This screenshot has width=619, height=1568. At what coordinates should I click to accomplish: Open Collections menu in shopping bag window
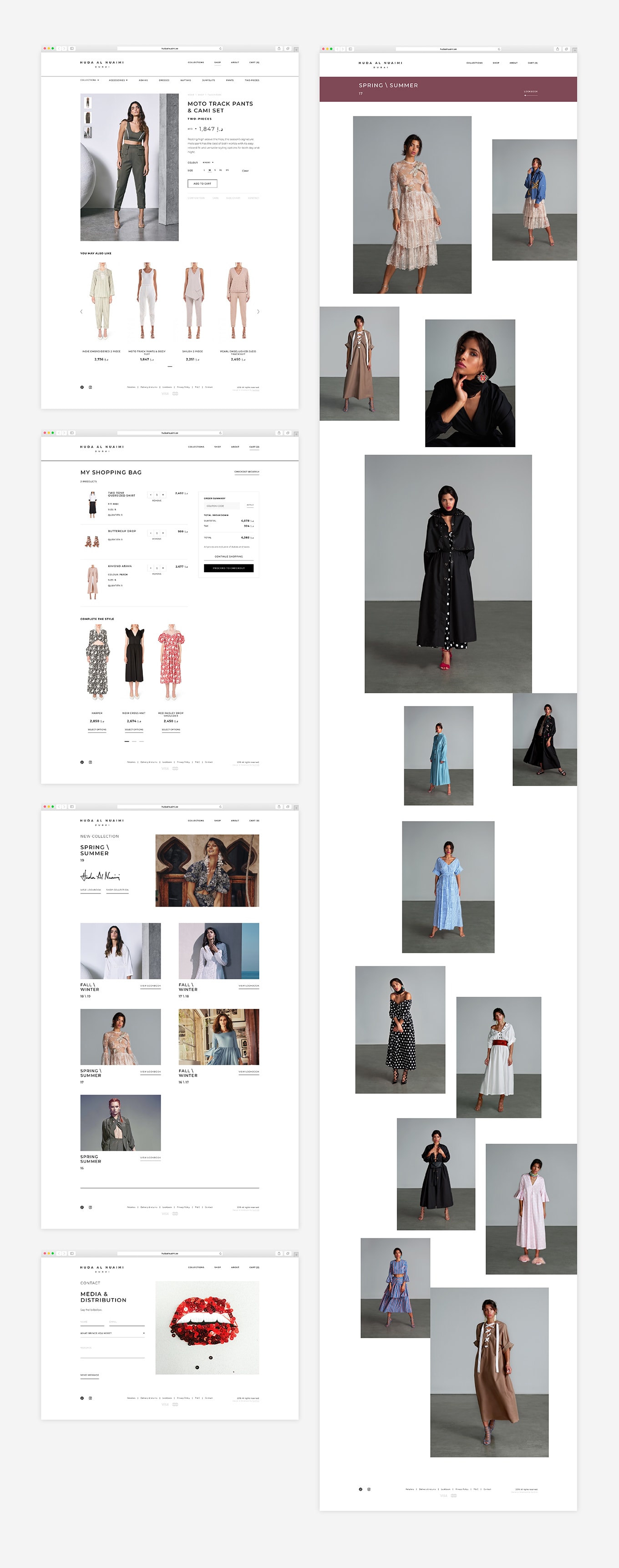click(x=196, y=447)
